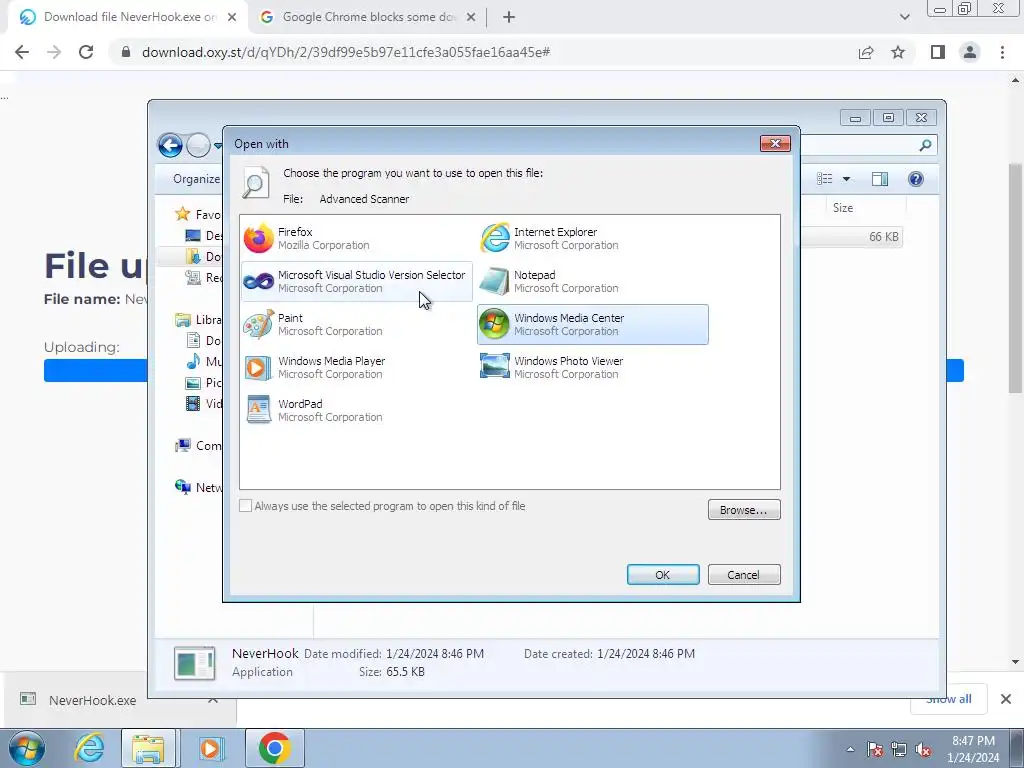The height and width of the screenshot is (768, 1024).
Task: Open the network status tray icon
Action: coord(899,749)
